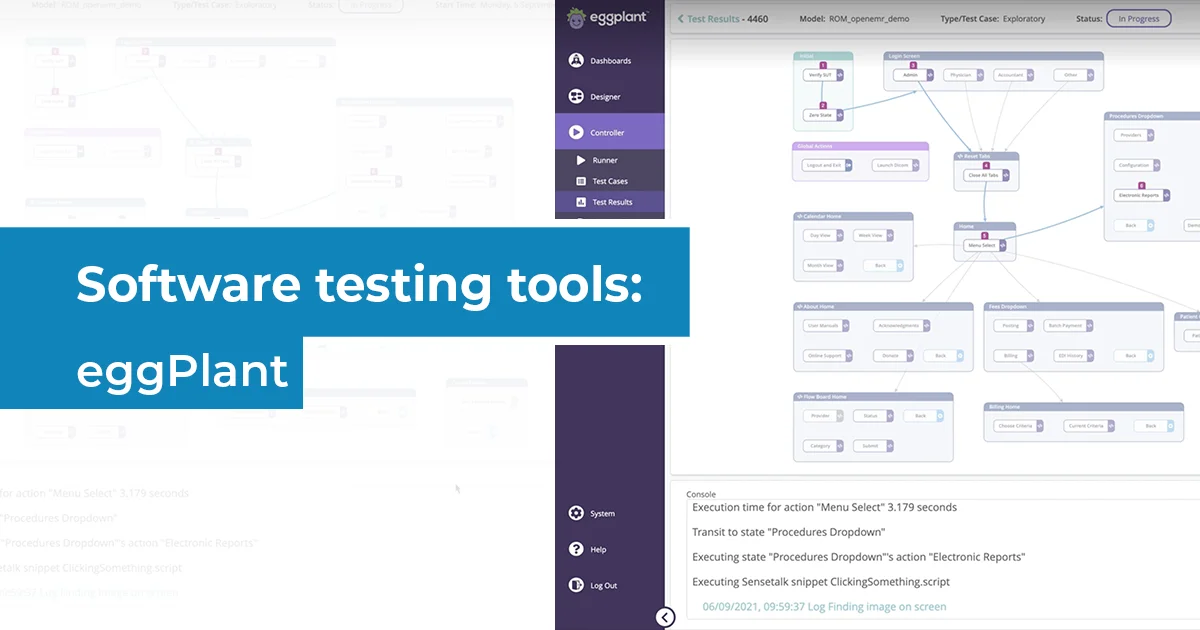Click the Admin action handle icon
Image resolution: width=1200 pixels, height=630 pixels.
point(930,75)
